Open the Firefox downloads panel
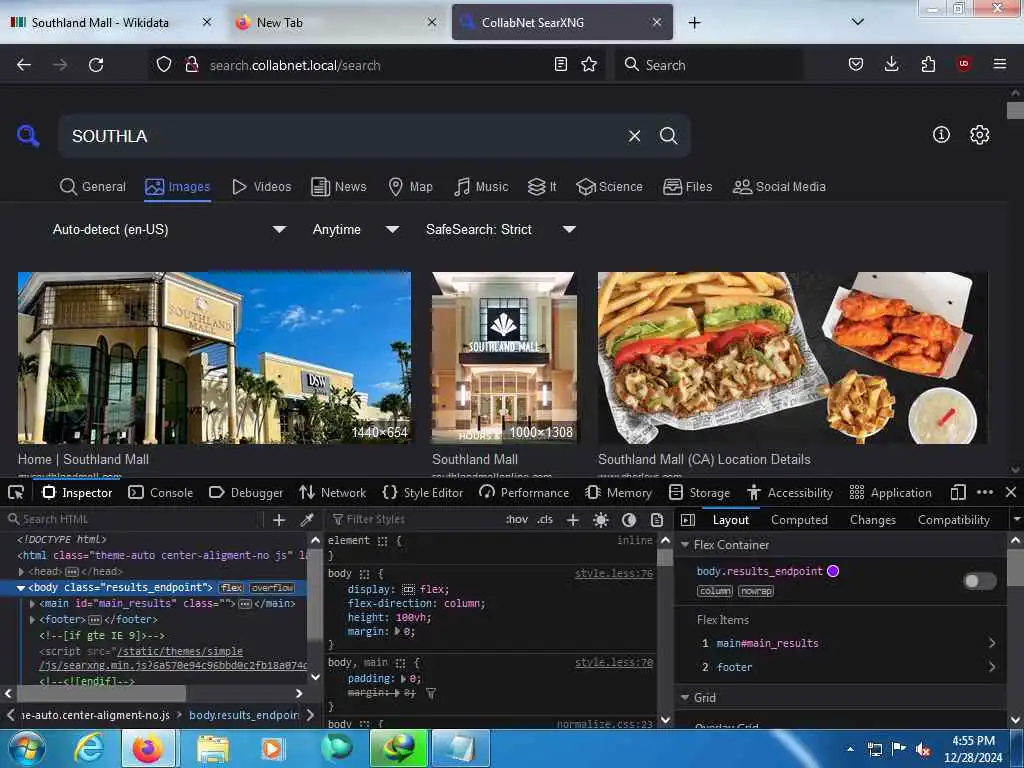The image size is (1024, 768). click(891, 64)
